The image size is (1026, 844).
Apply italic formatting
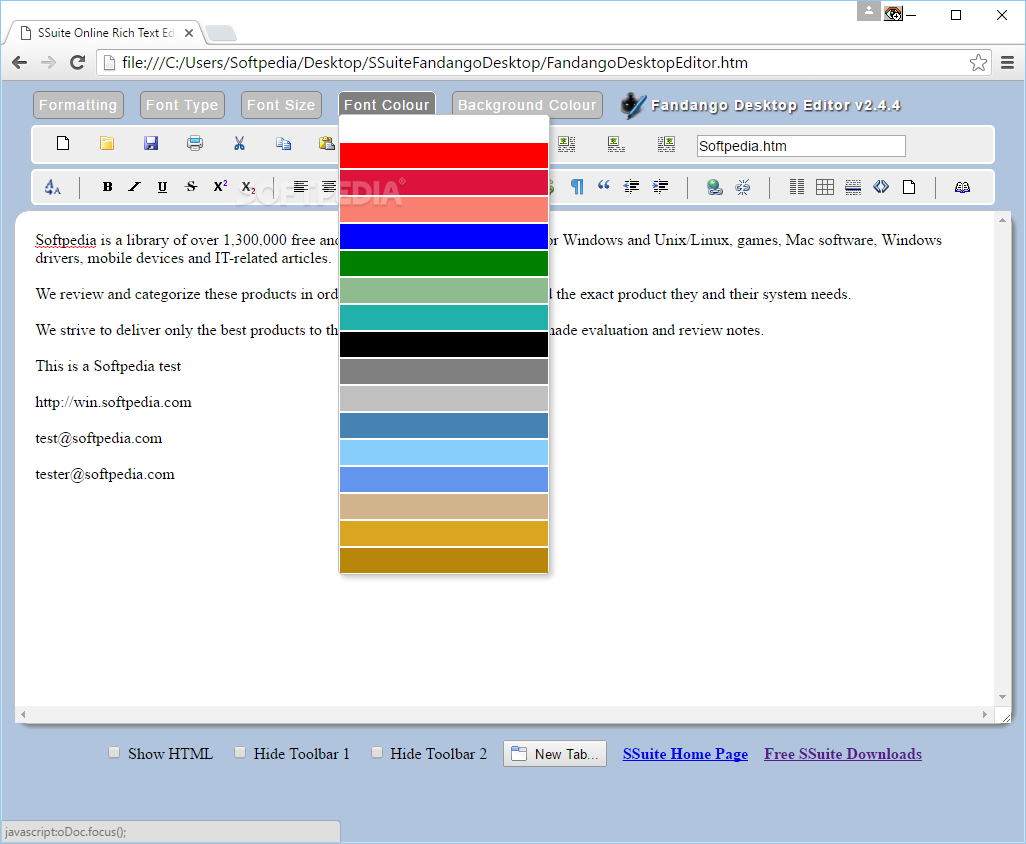pos(134,187)
